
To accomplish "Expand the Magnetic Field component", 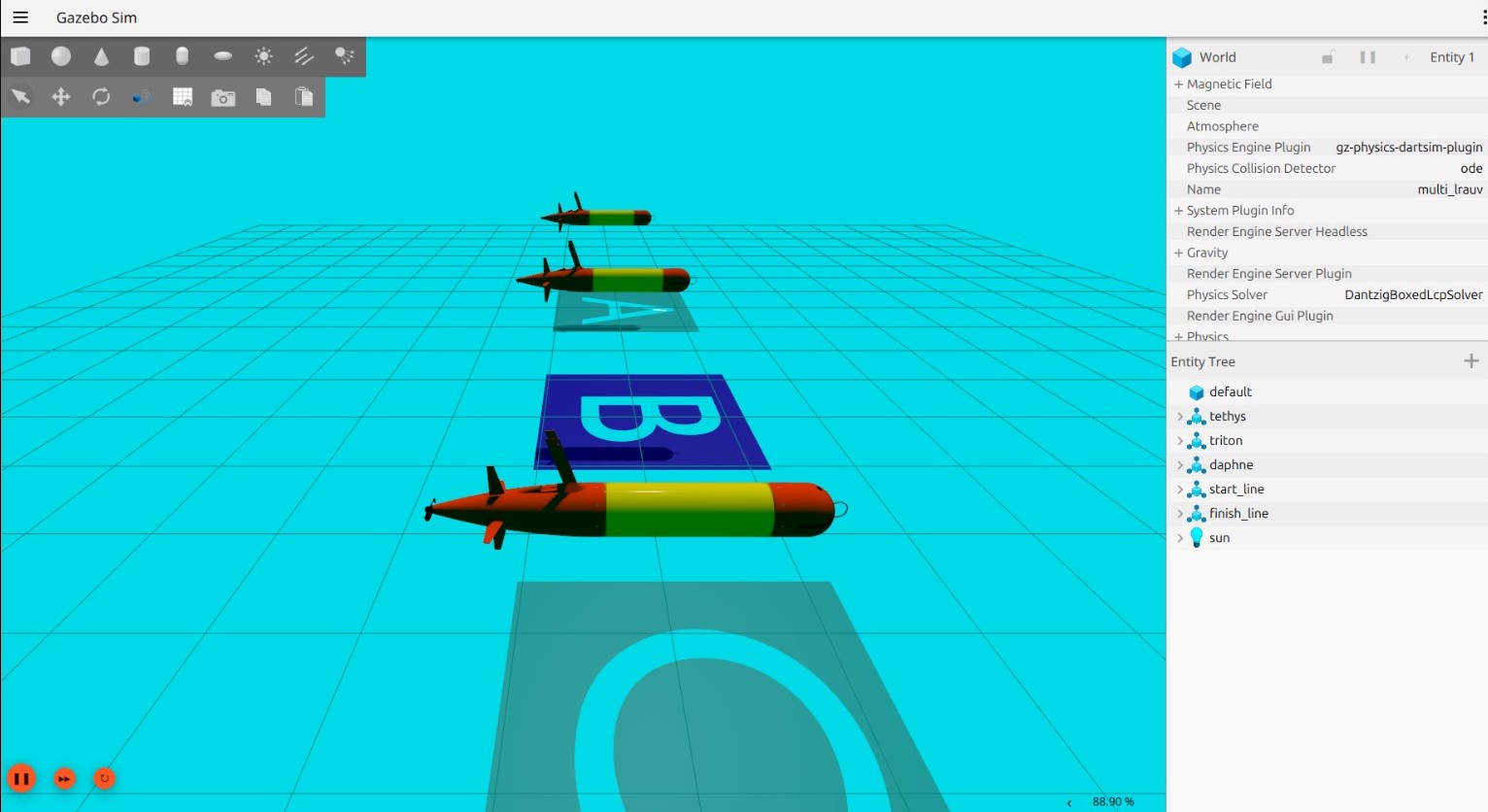I will tap(1178, 85).
